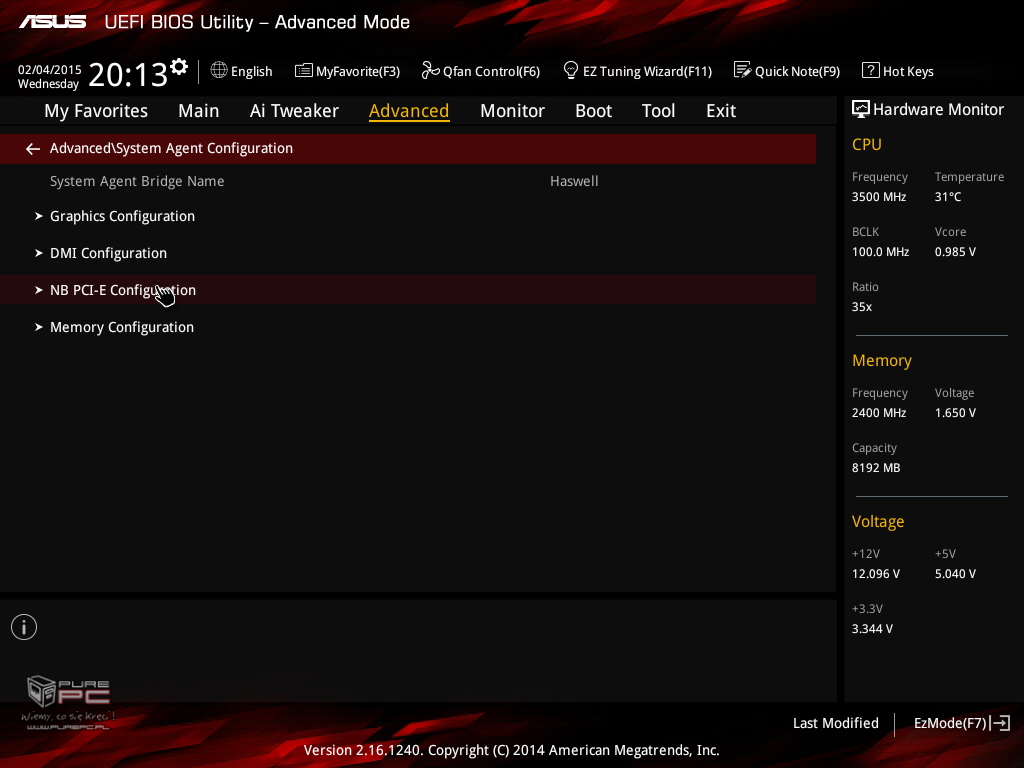Image resolution: width=1024 pixels, height=768 pixels.
Task: Open MyFavorite(F3) label
Action: (358, 71)
